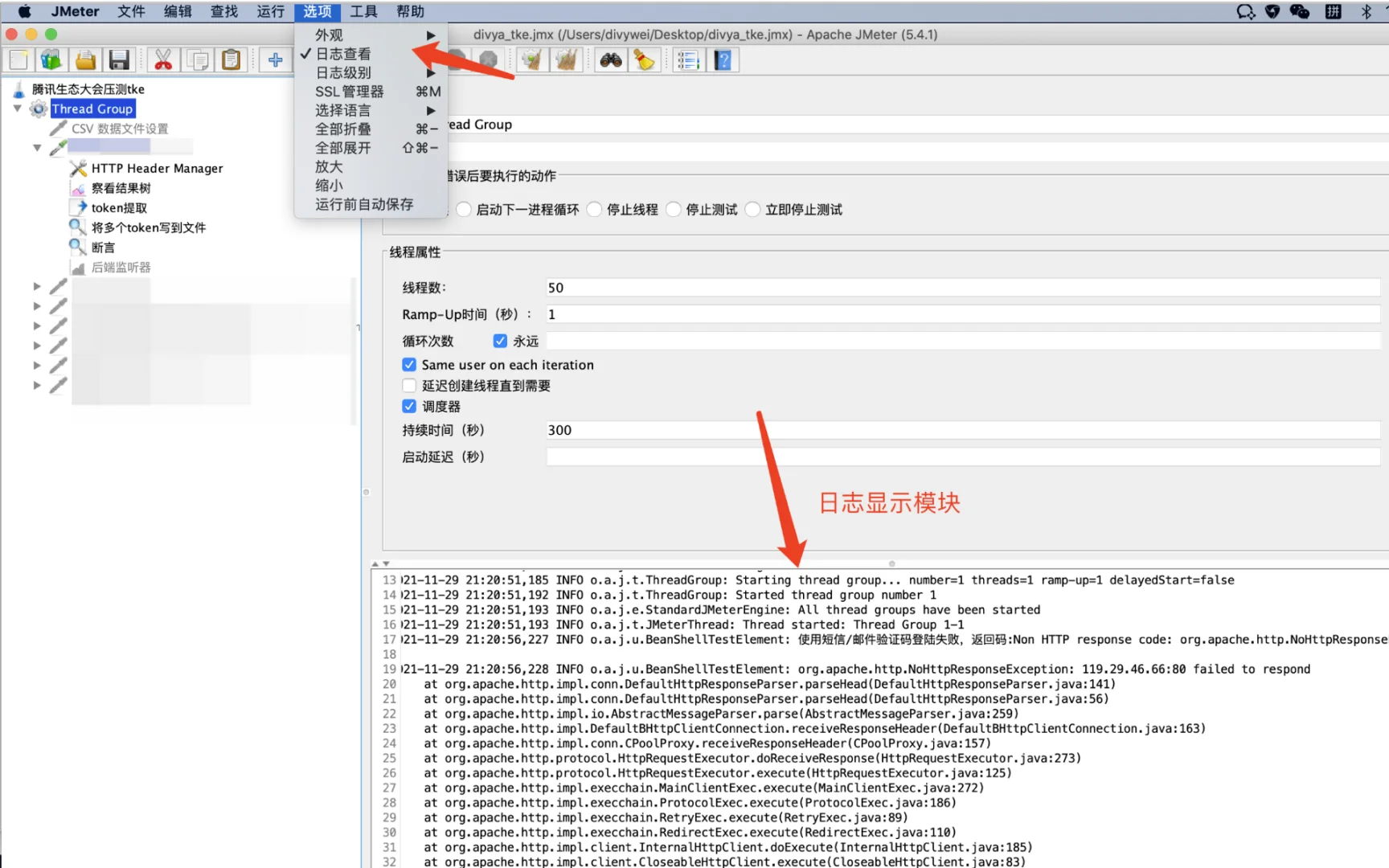The height and width of the screenshot is (868, 1389).
Task: Click the Shutdown threads toolbar icon
Action: tap(488, 60)
